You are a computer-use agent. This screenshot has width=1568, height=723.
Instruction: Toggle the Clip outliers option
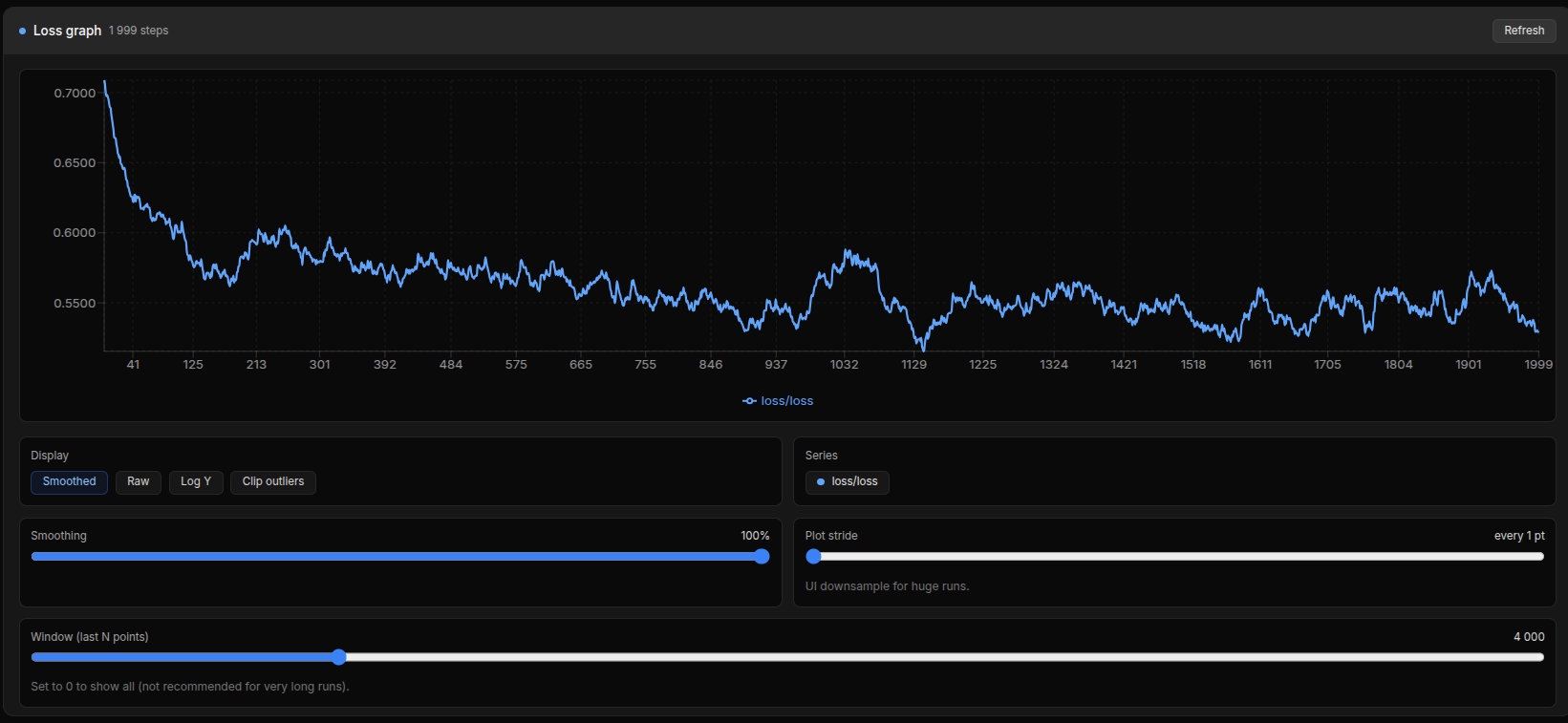[272, 481]
